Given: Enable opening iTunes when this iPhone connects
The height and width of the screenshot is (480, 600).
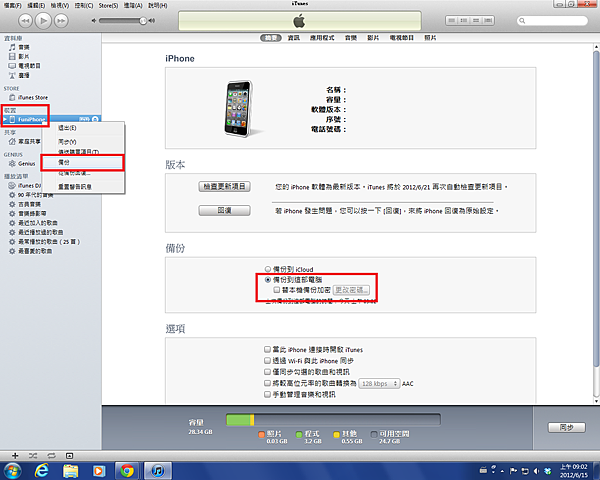Looking at the screenshot, I should pos(267,349).
